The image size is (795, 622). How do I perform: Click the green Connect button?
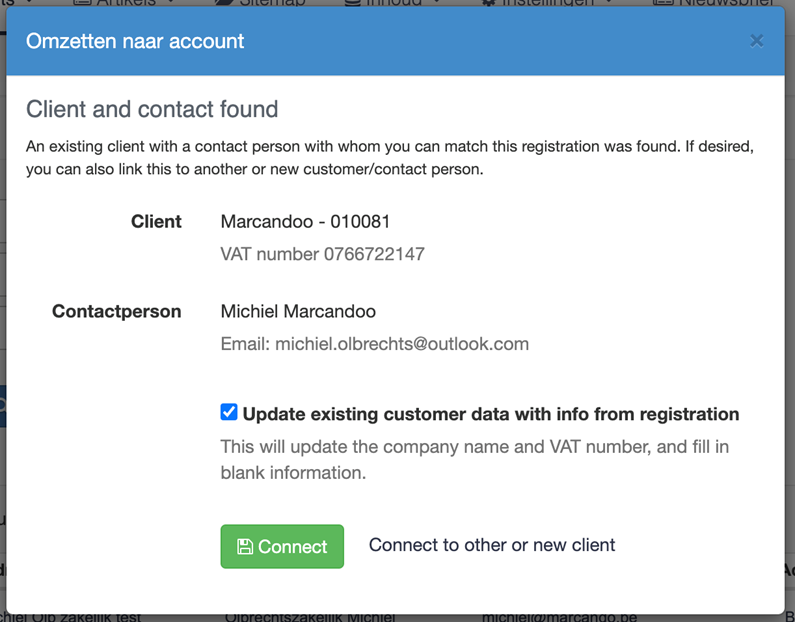(282, 546)
